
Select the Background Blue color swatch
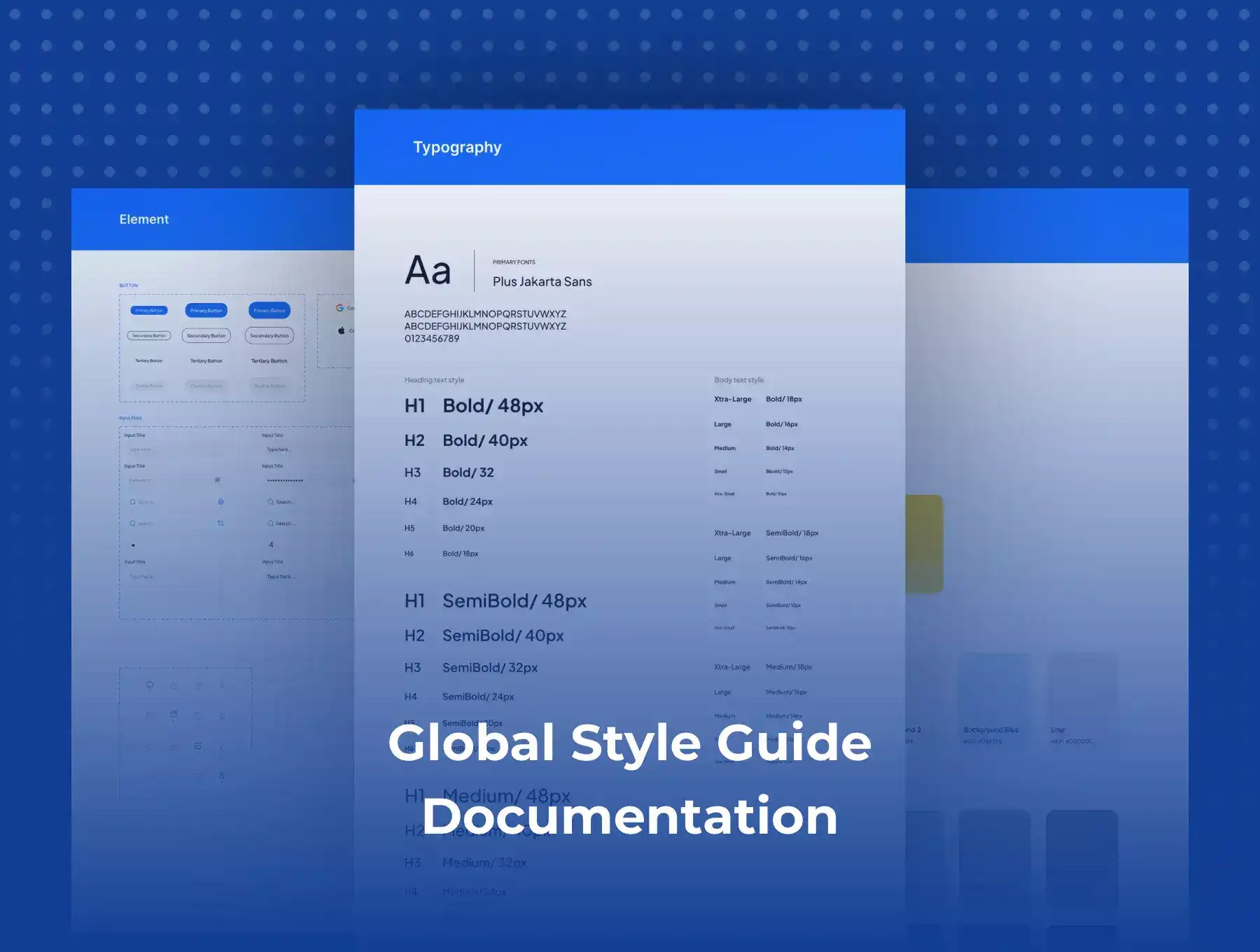click(x=993, y=689)
